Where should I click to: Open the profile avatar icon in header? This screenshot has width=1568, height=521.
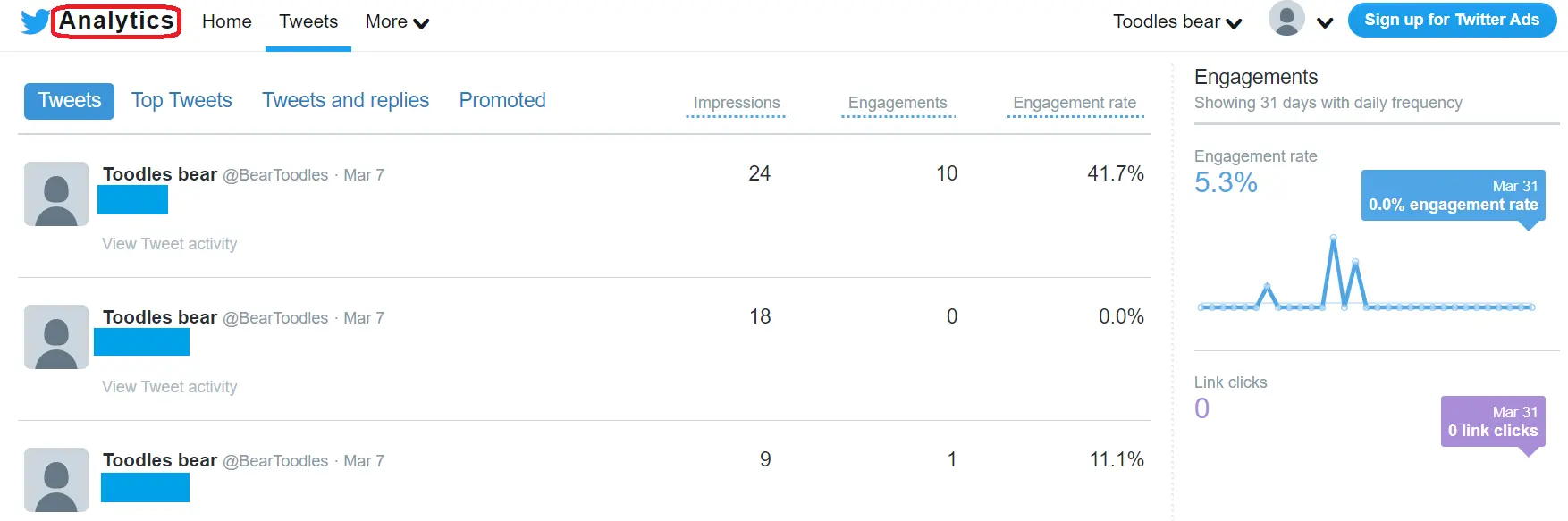1286,19
